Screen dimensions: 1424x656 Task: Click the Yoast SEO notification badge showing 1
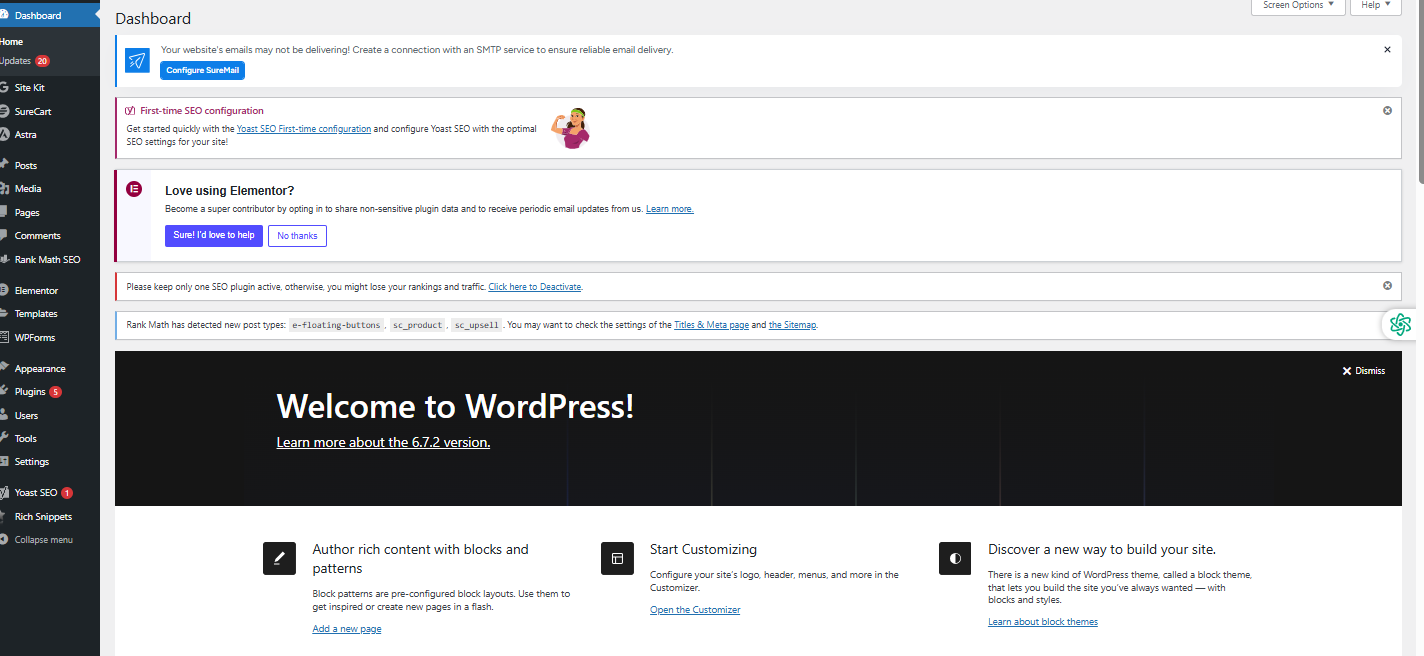point(67,493)
